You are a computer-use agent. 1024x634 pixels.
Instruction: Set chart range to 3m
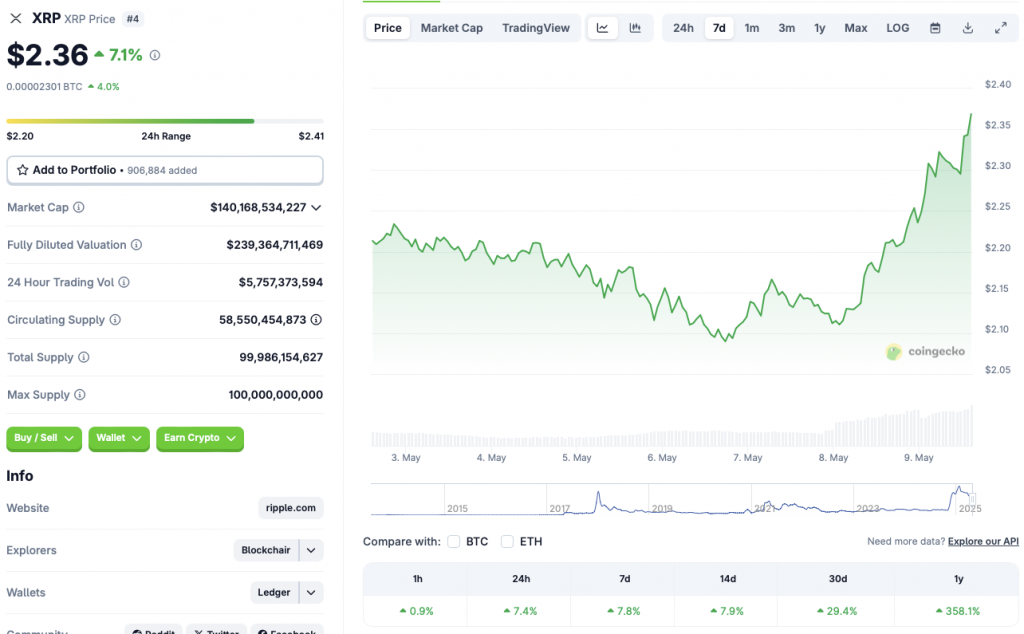coord(786,28)
